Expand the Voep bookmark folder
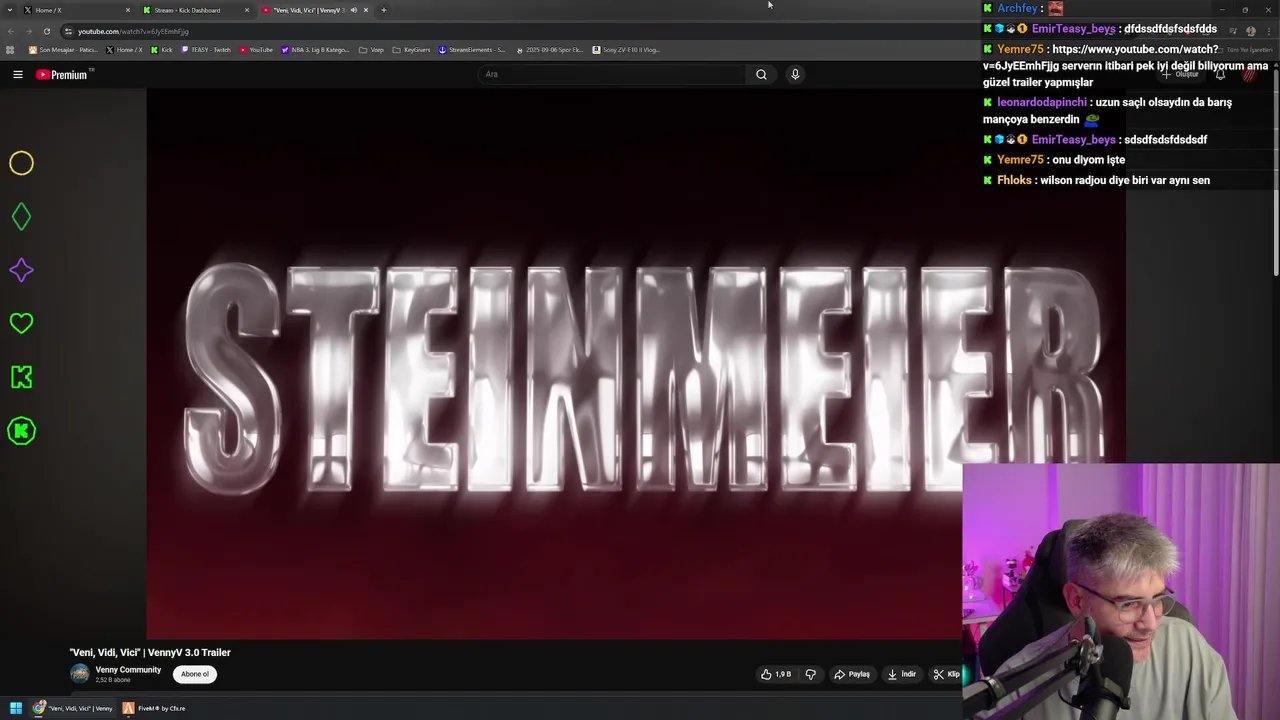This screenshot has width=1280, height=720. click(371, 49)
